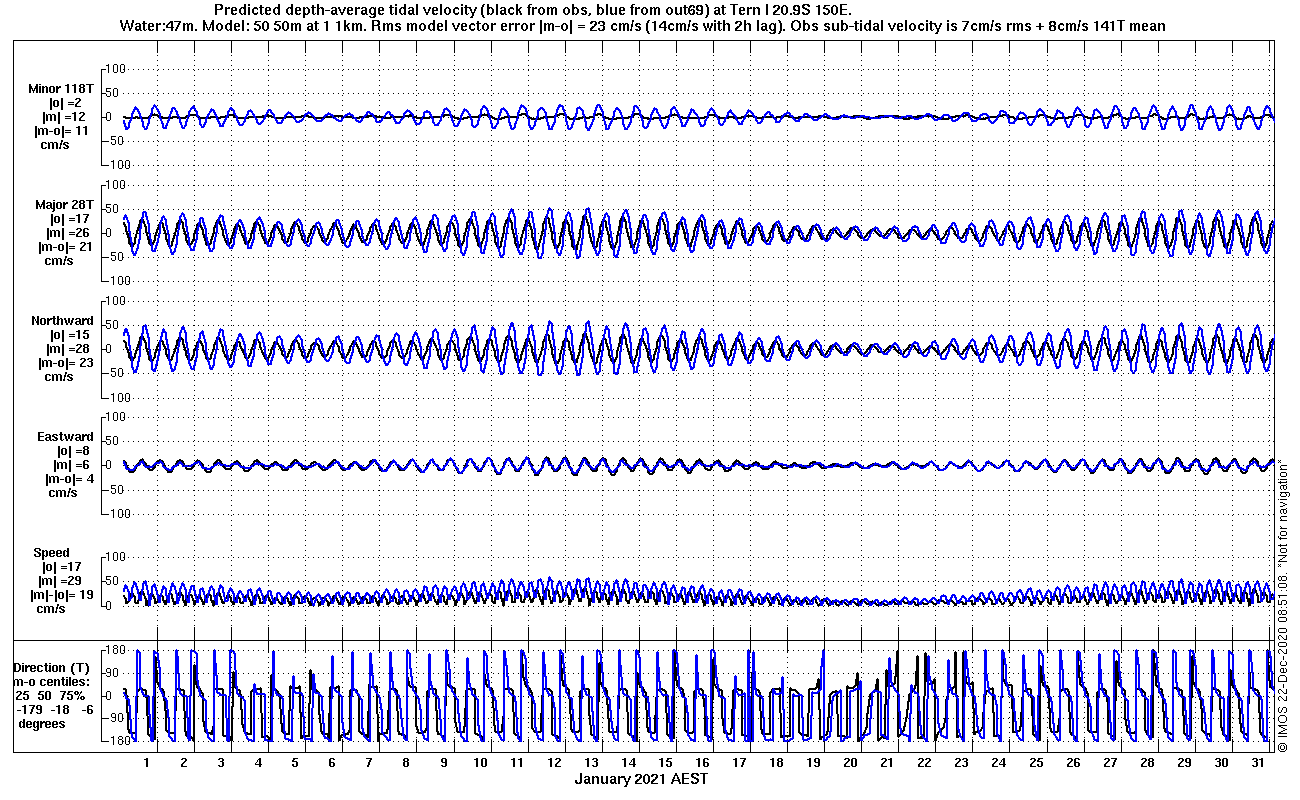Select the 'Direction (T)' panel label
Viewport: 1300px width, 800px height.
52,667
